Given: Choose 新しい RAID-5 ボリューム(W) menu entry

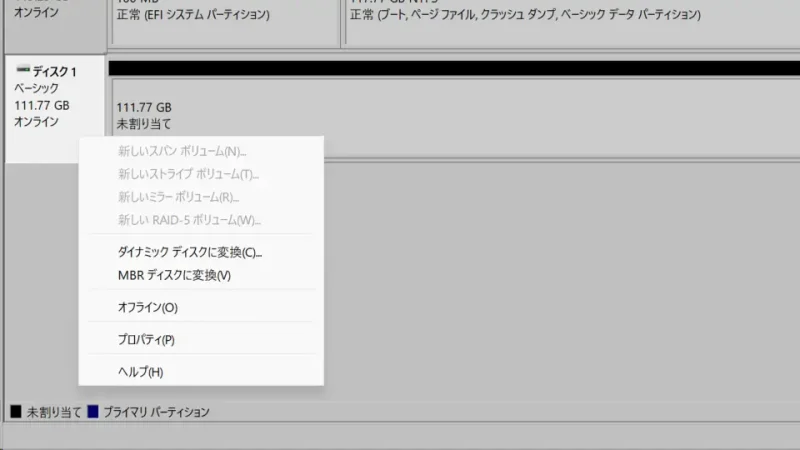Looking at the screenshot, I should [x=201, y=220].
